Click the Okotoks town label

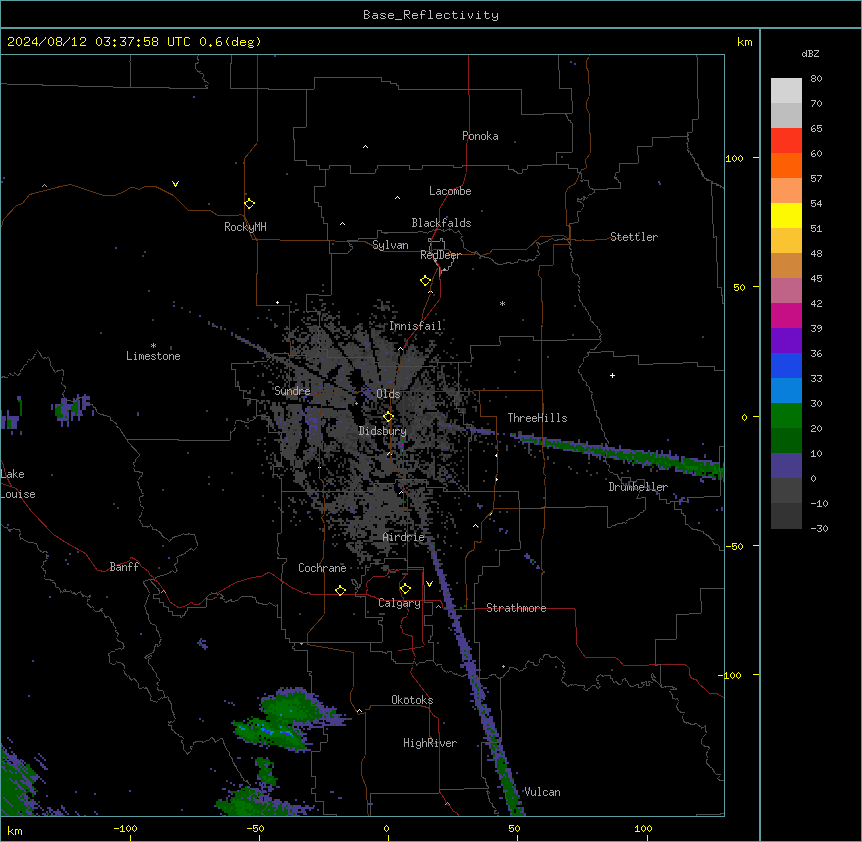412,700
